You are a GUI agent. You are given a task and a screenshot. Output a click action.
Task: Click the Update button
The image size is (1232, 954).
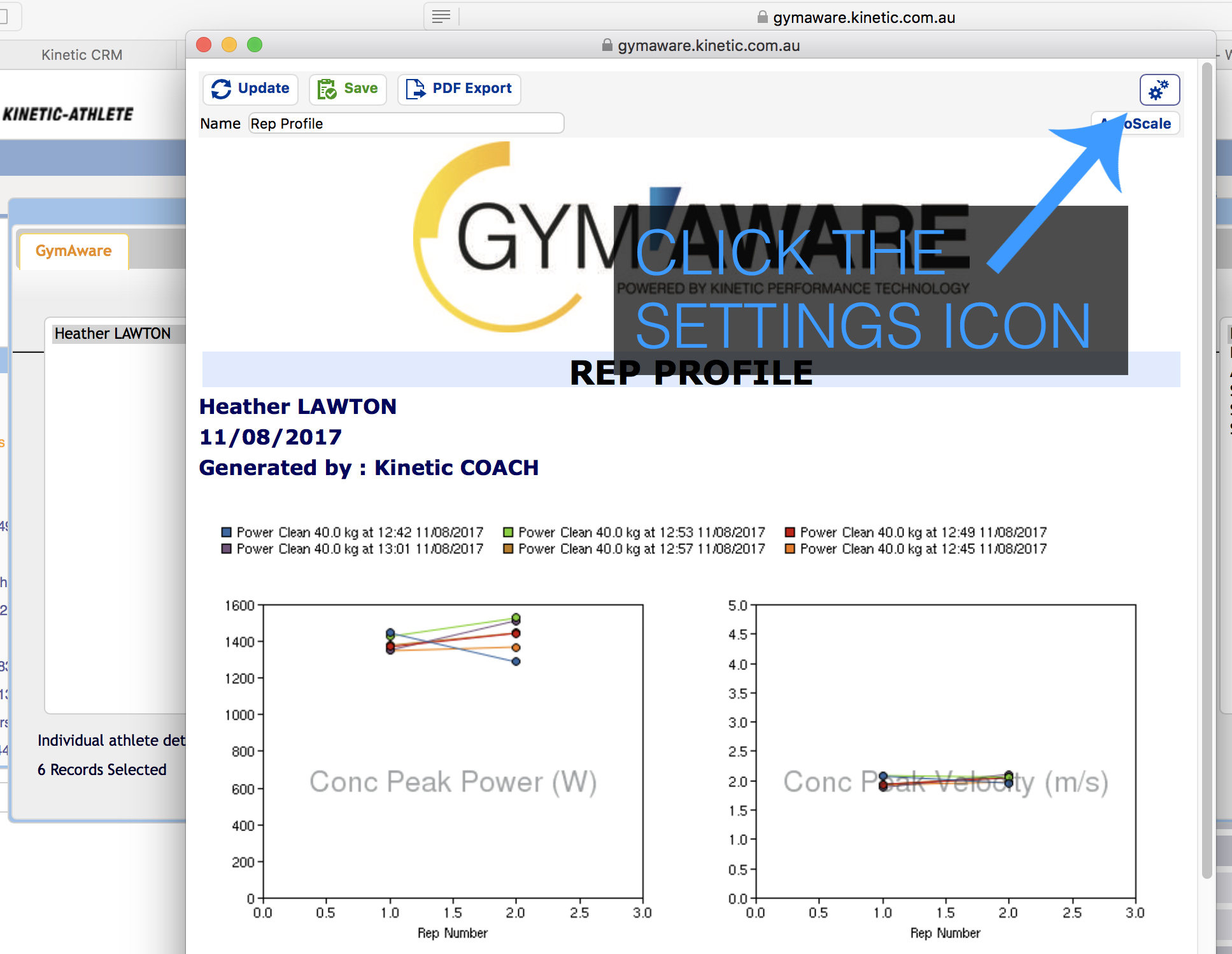coord(250,89)
